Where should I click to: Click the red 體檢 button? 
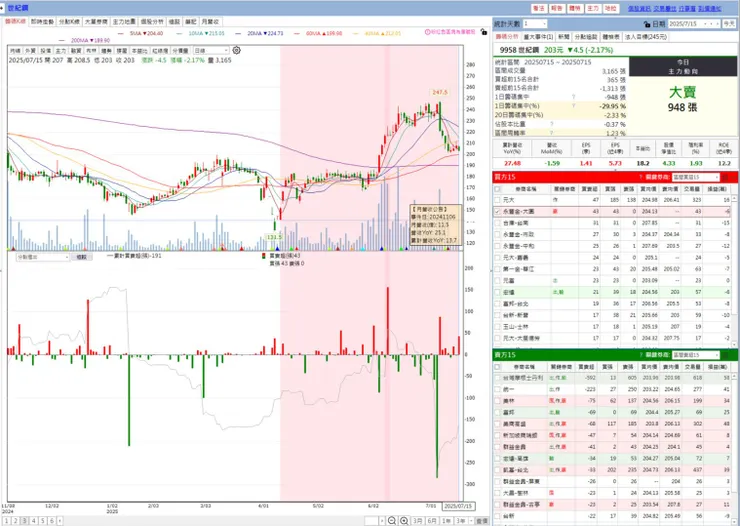574,8
